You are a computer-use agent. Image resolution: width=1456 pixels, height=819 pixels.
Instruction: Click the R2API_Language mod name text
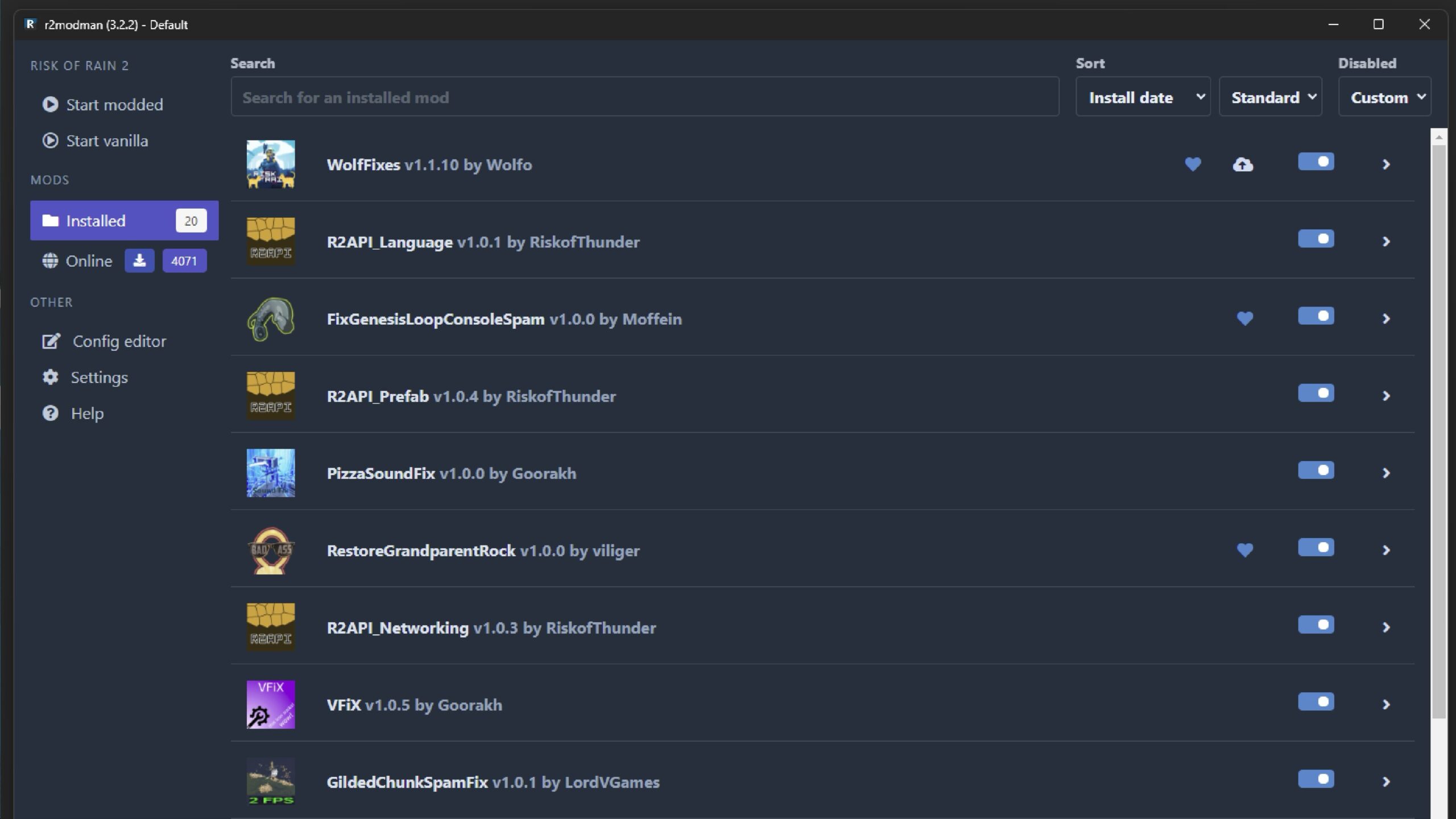coord(390,242)
